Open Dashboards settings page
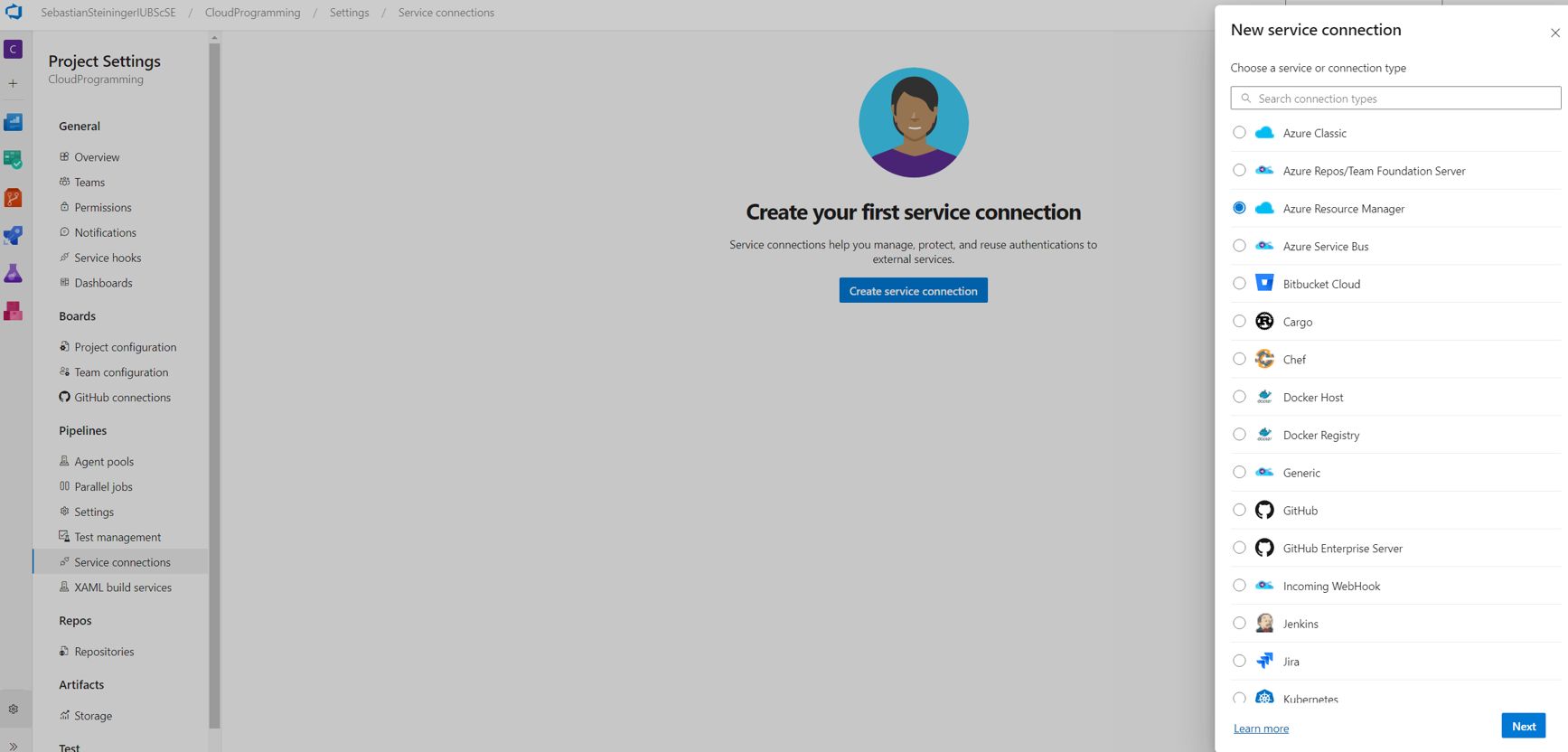 103,283
